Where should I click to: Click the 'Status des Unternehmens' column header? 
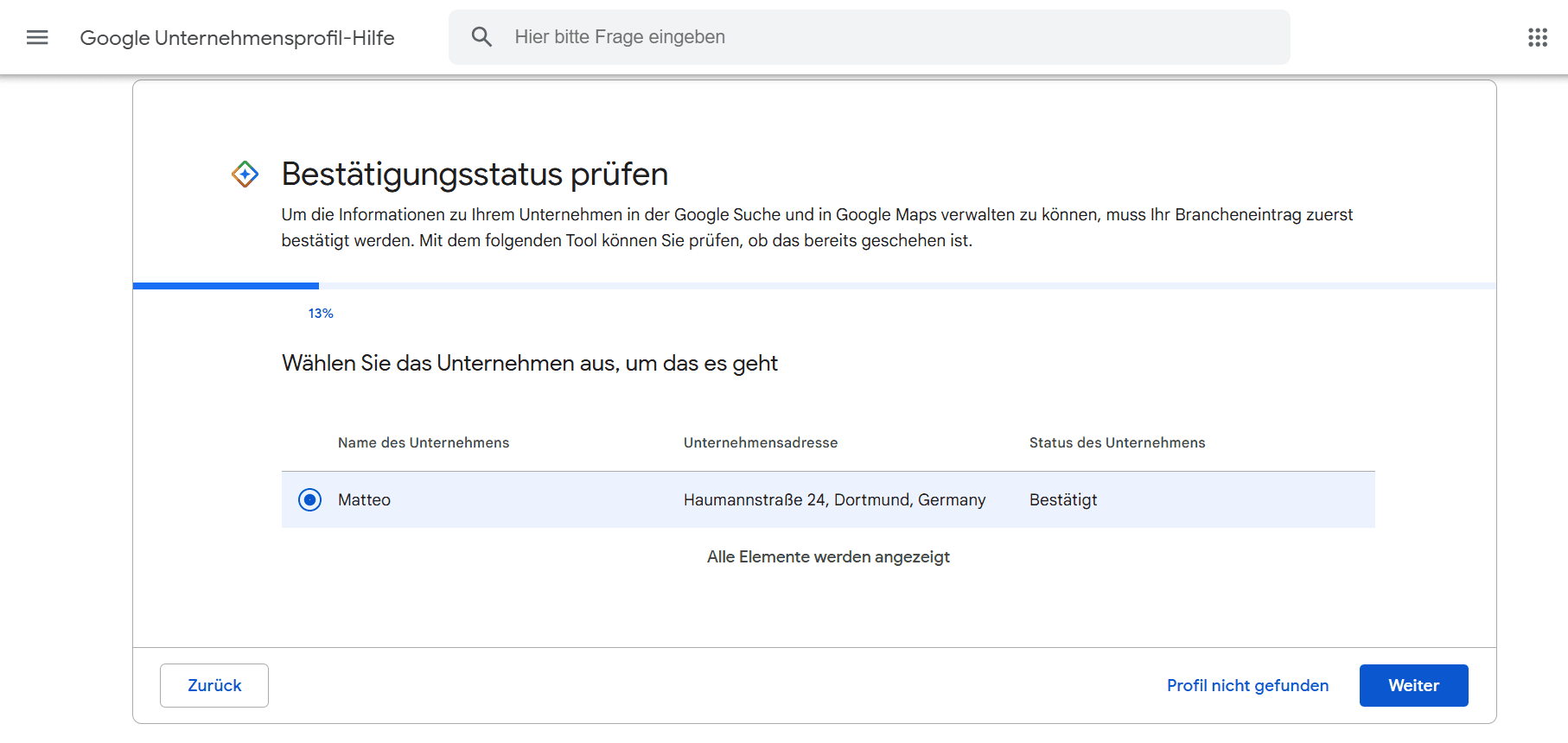click(x=1117, y=442)
